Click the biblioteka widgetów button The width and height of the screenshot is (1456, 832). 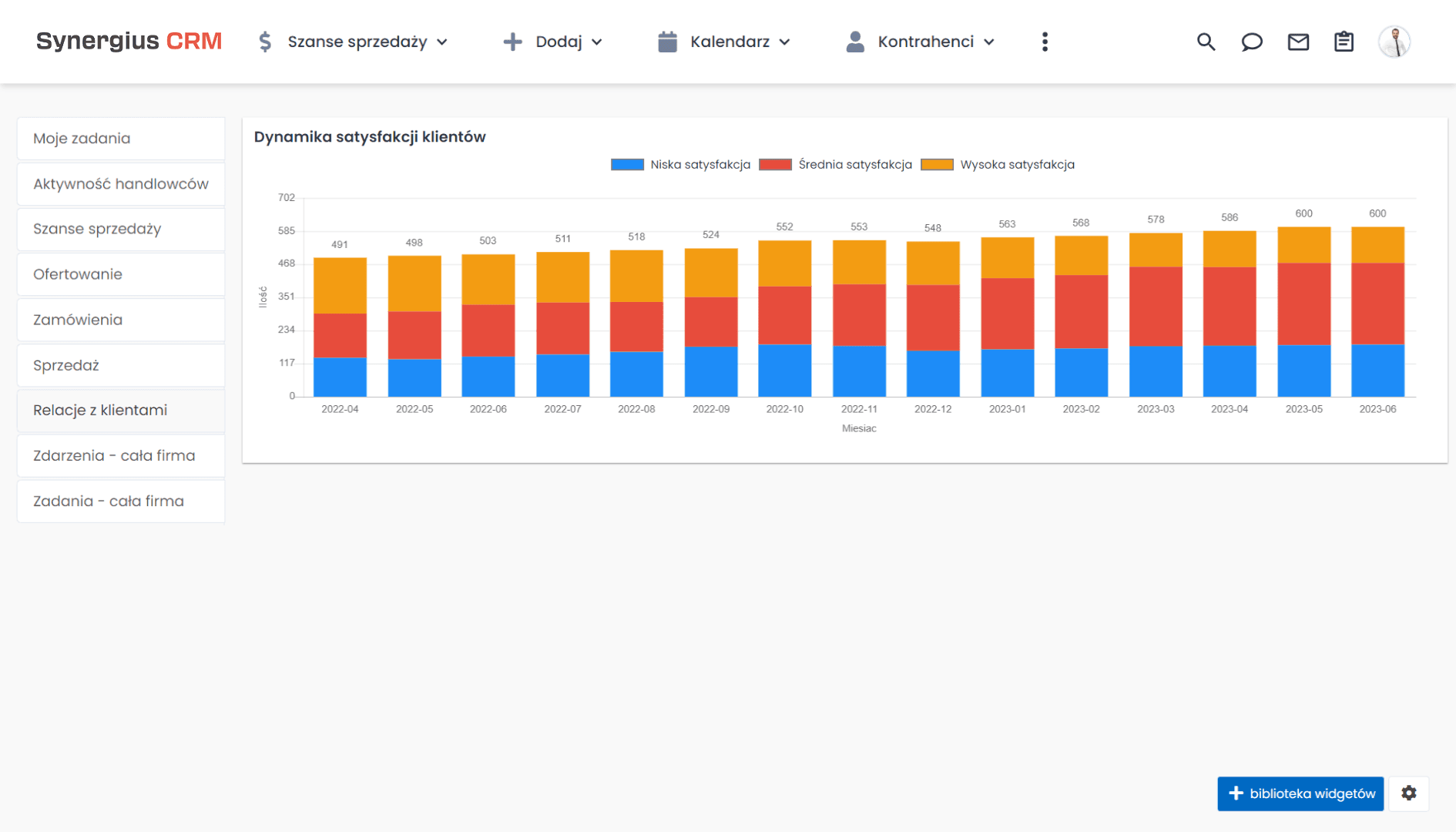(x=1300, y=793)
